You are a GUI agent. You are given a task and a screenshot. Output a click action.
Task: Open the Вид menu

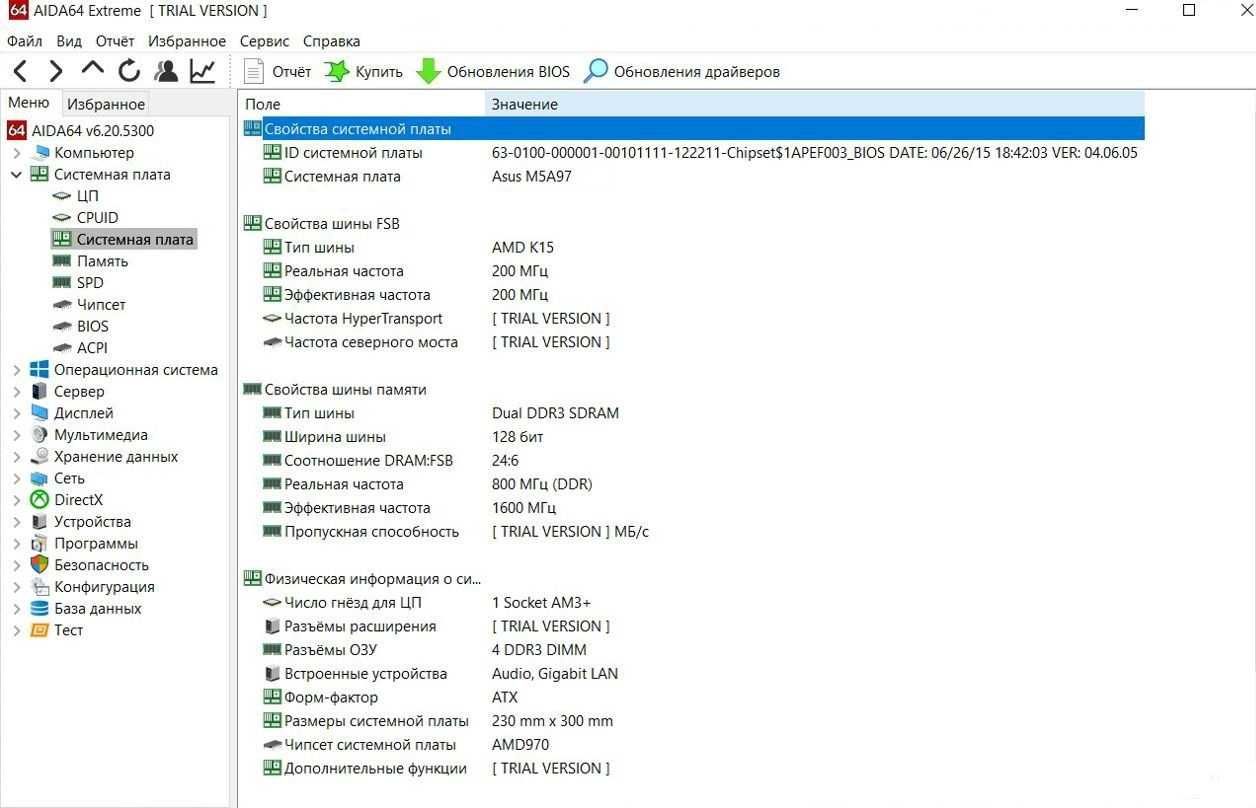[x=69, y=41]
